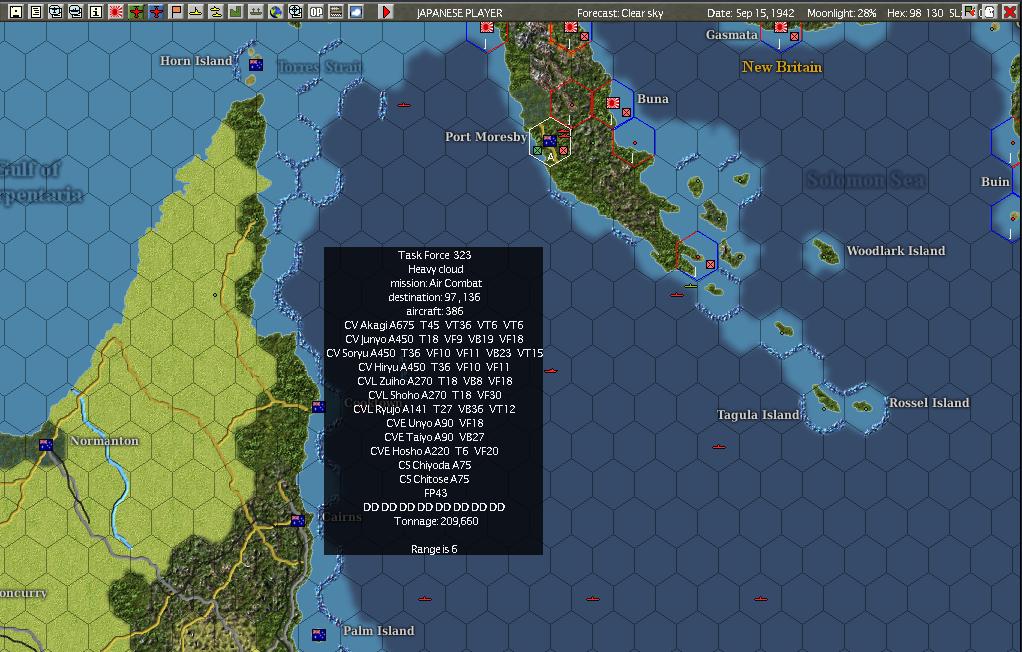
Task: Select red ship marker below Torres Strait label
Action: pos(404,104)
